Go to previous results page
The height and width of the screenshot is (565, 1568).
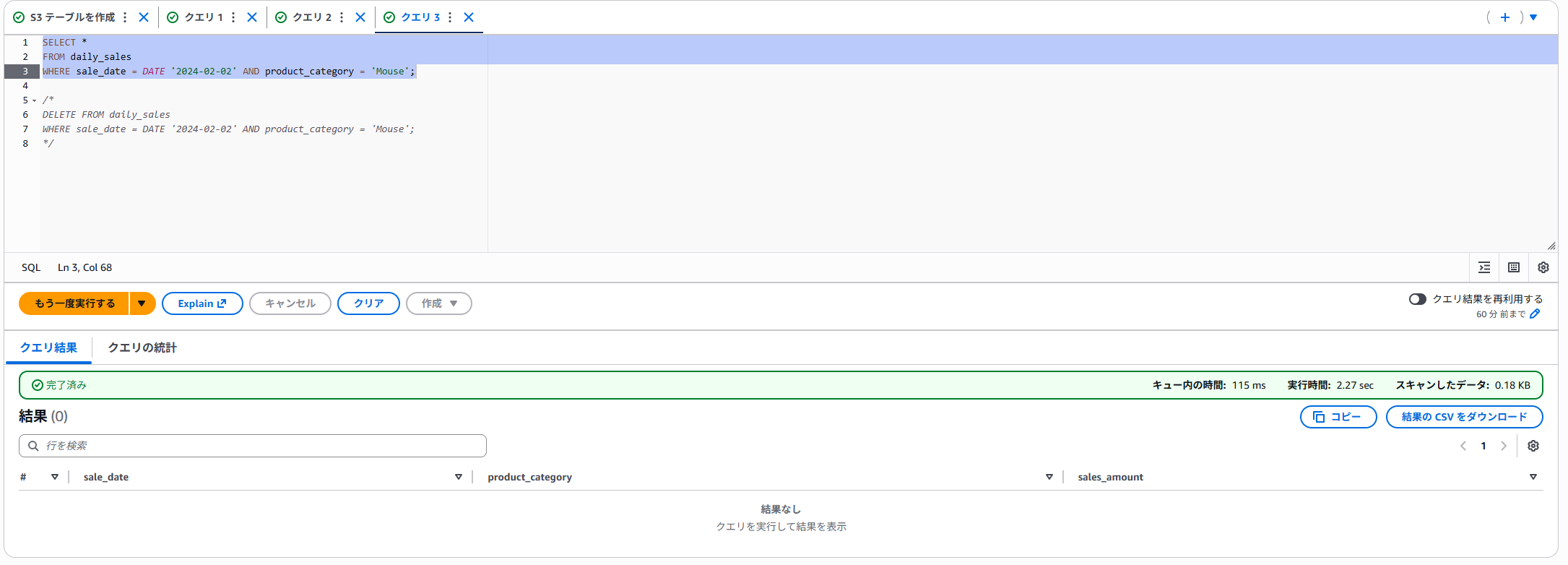coord(1463,446)
